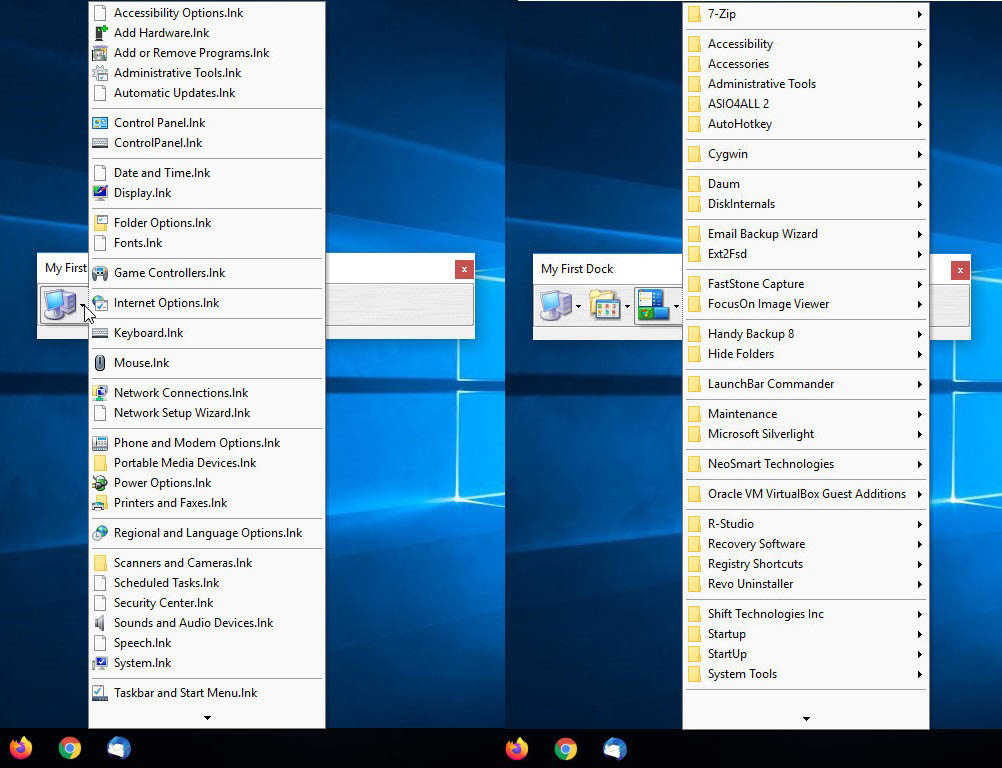This screenshot has height=768, width=1002.
Task: Click the Mouse.lnk icon
Action: tap(100, 363)
